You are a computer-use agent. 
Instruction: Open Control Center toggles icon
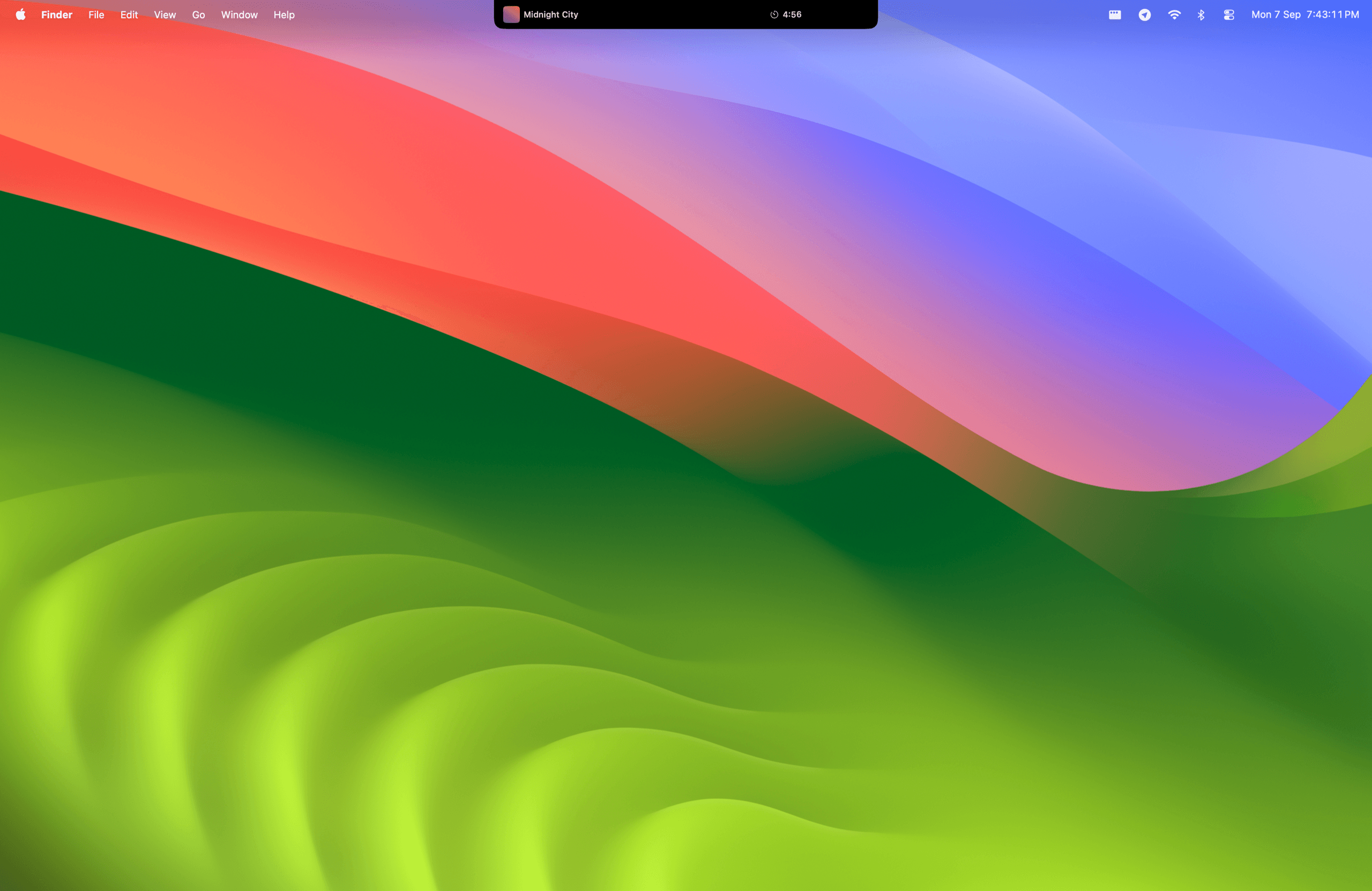pos(1229,14)
